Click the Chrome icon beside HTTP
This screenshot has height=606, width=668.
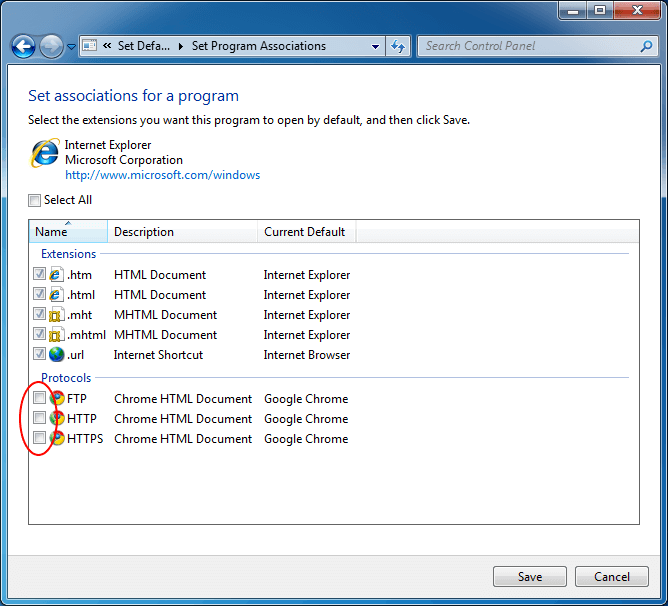(57, 418)
